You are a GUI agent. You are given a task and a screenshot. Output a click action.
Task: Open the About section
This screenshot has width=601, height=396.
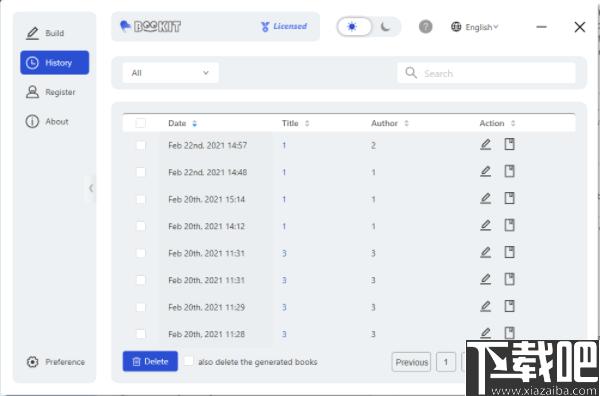coord(54,122)
